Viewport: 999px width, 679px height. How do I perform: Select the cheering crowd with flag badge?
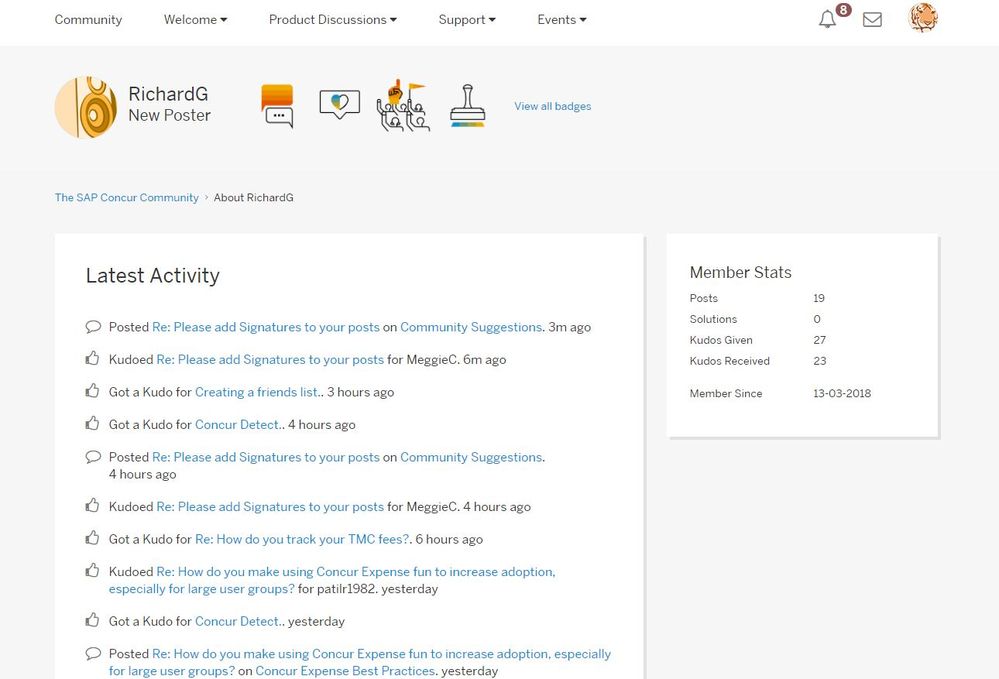tap(403, 106)
